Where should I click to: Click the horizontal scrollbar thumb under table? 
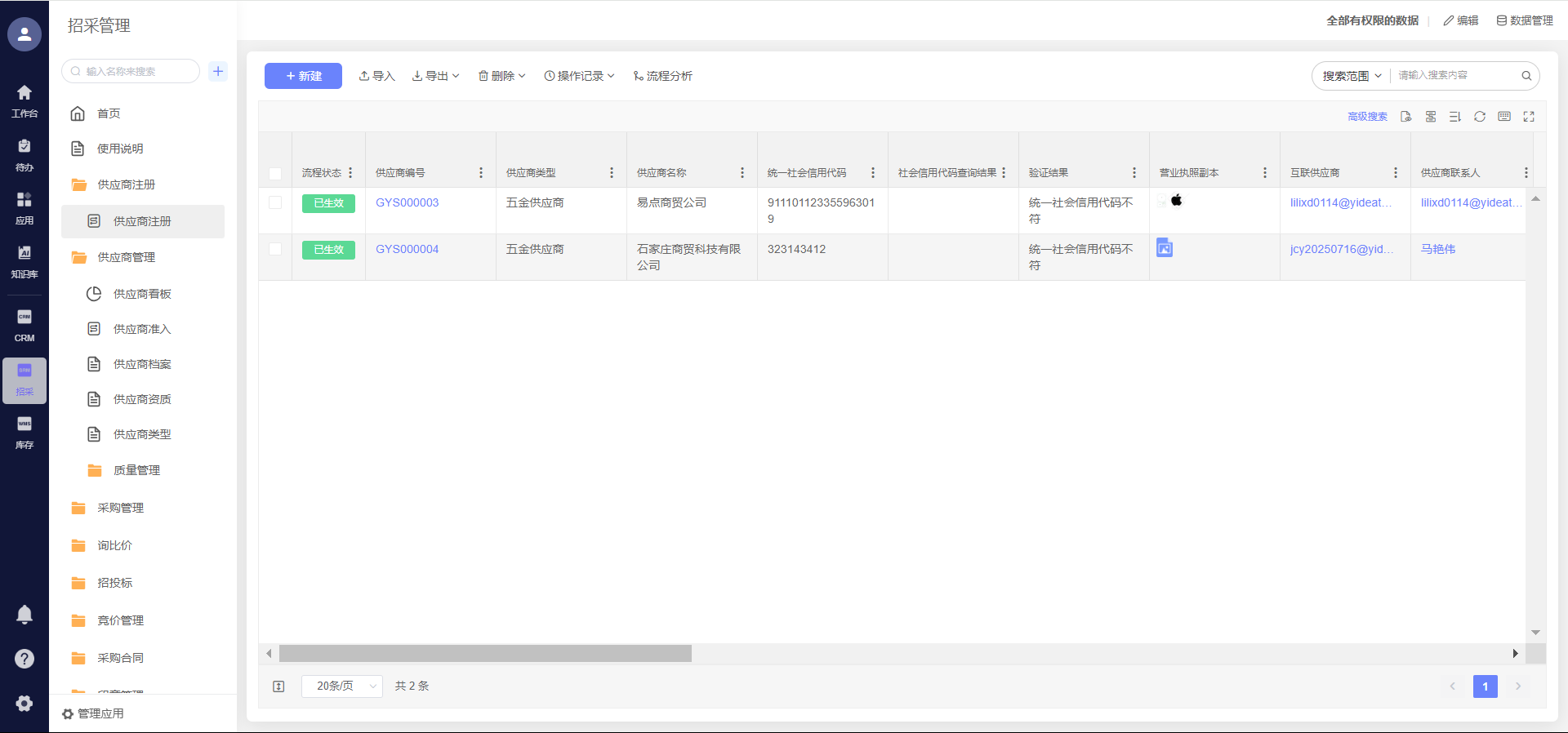[x=485, y=654]
